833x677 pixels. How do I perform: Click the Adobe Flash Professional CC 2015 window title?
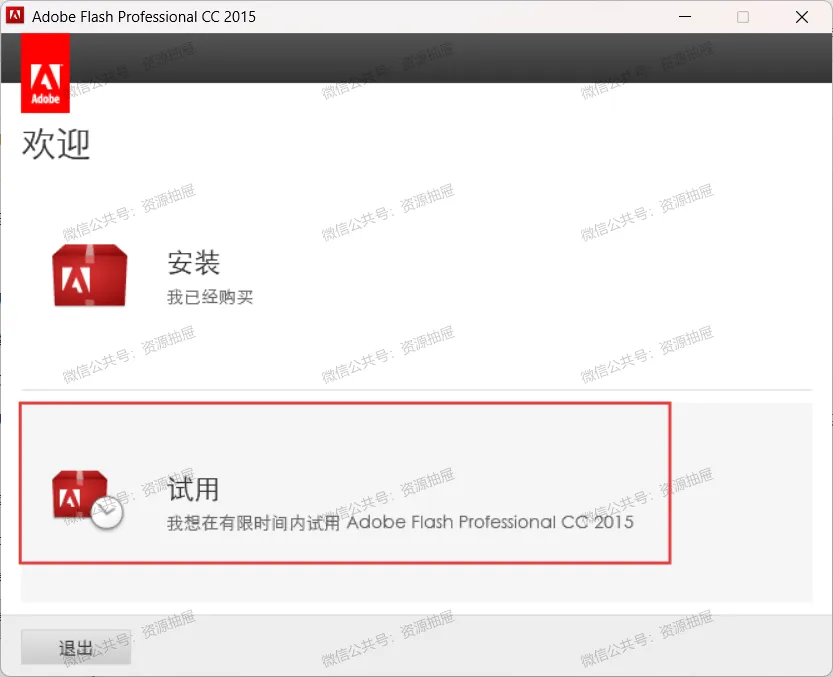pyautogui.click(x=144, y=16)
